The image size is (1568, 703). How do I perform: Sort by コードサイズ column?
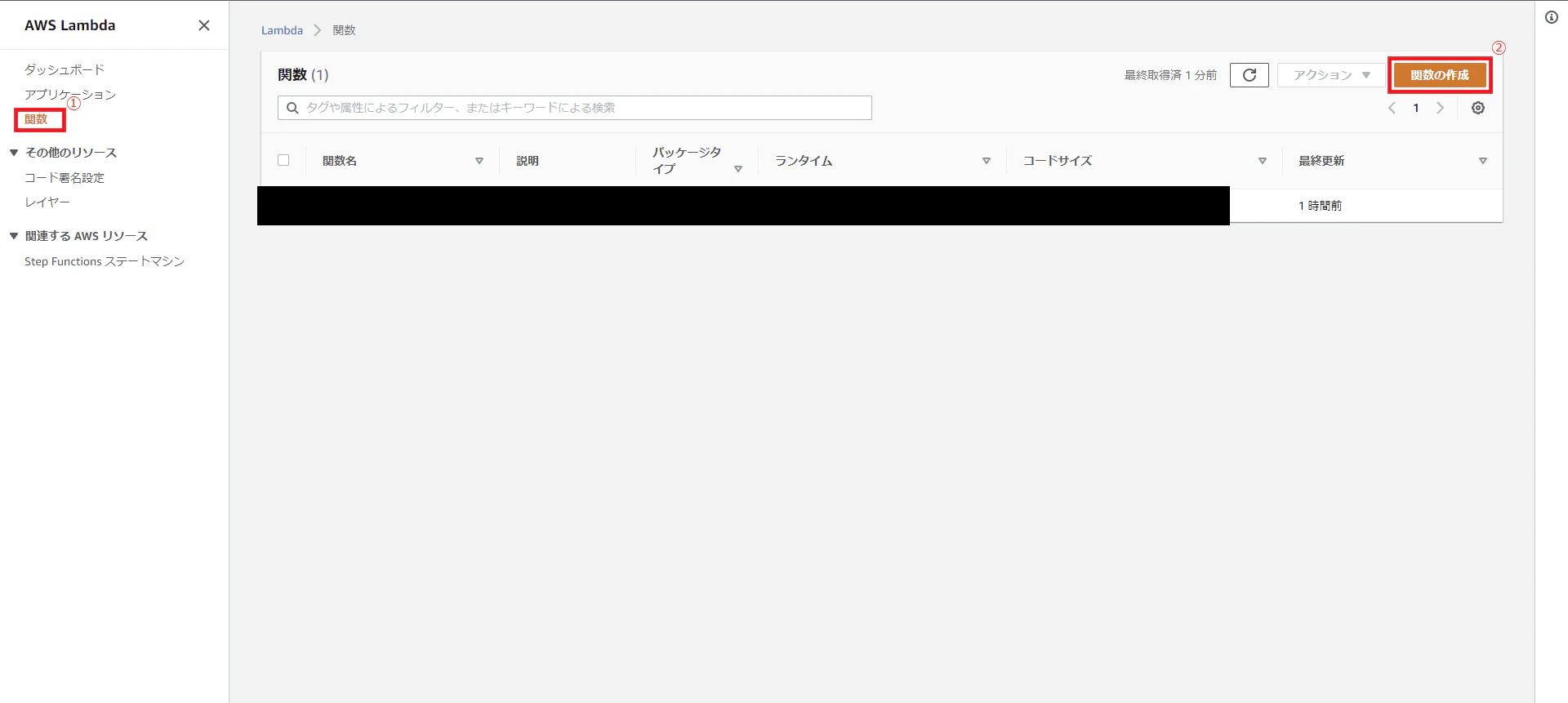pos(1263,161)
